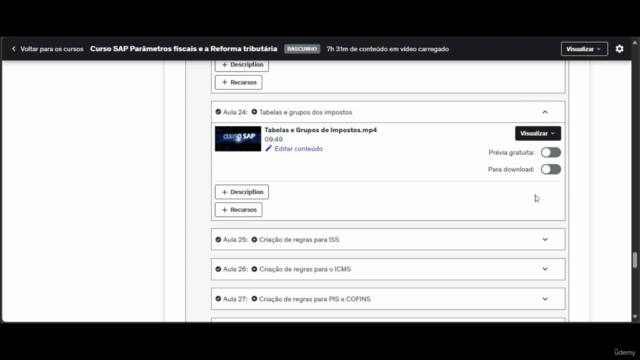Screen dimensions: 640x360
Task: Expand Aula 26 Criação de regras para o ICMS
Action: (545, 269)
